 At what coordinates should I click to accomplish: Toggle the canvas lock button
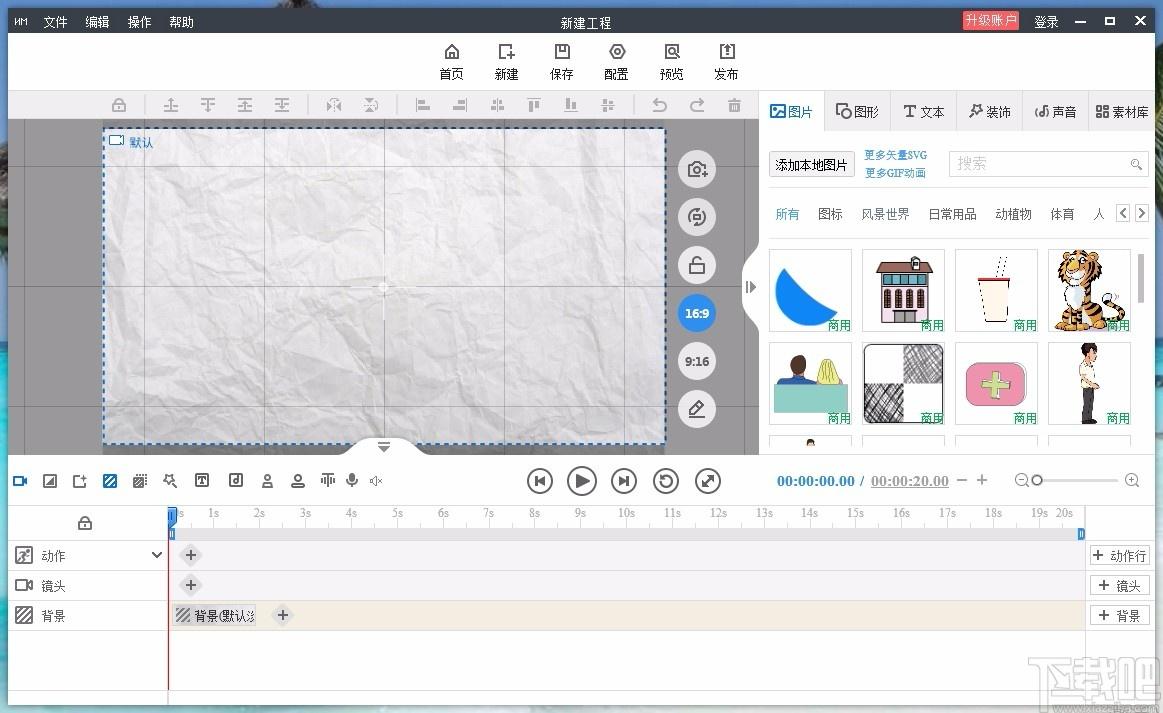coord(697,265)
